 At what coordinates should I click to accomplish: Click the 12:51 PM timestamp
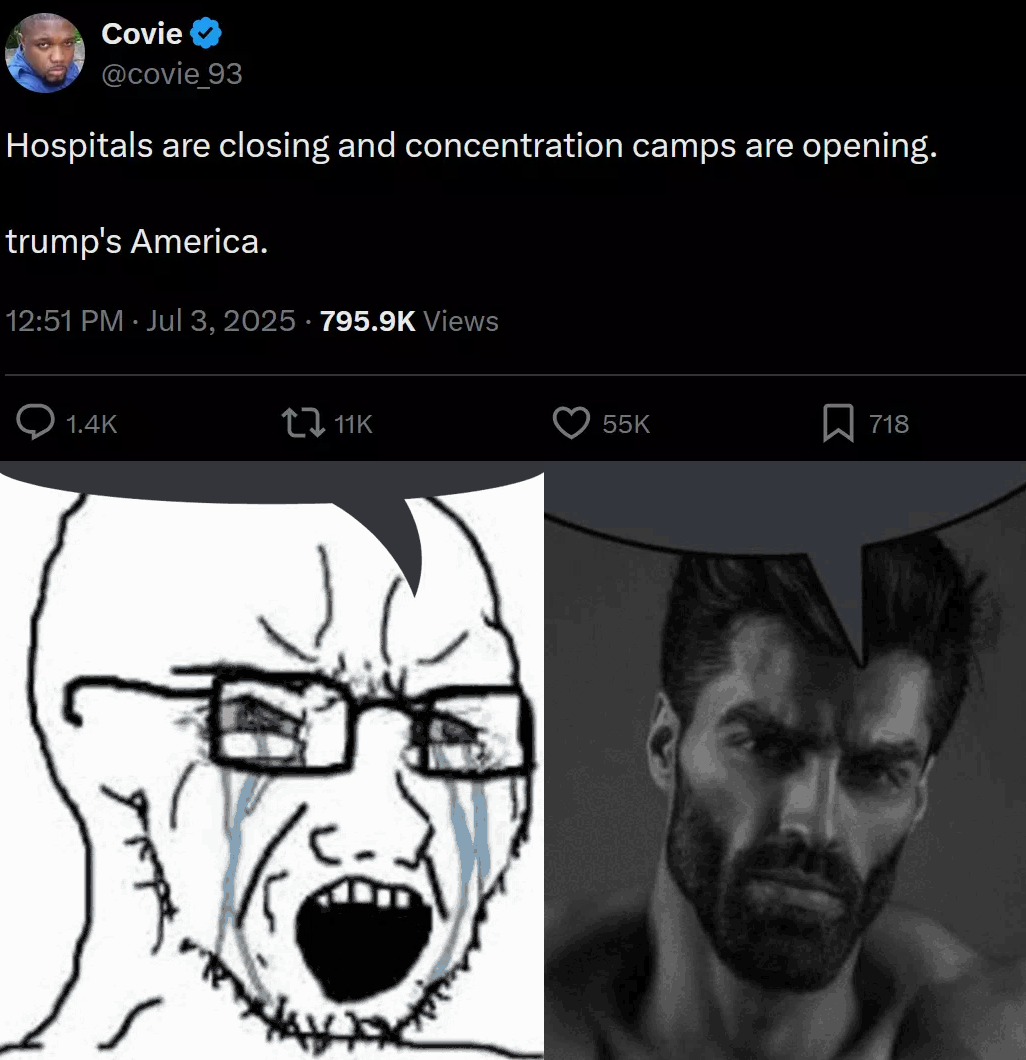(x=64, y=320)
